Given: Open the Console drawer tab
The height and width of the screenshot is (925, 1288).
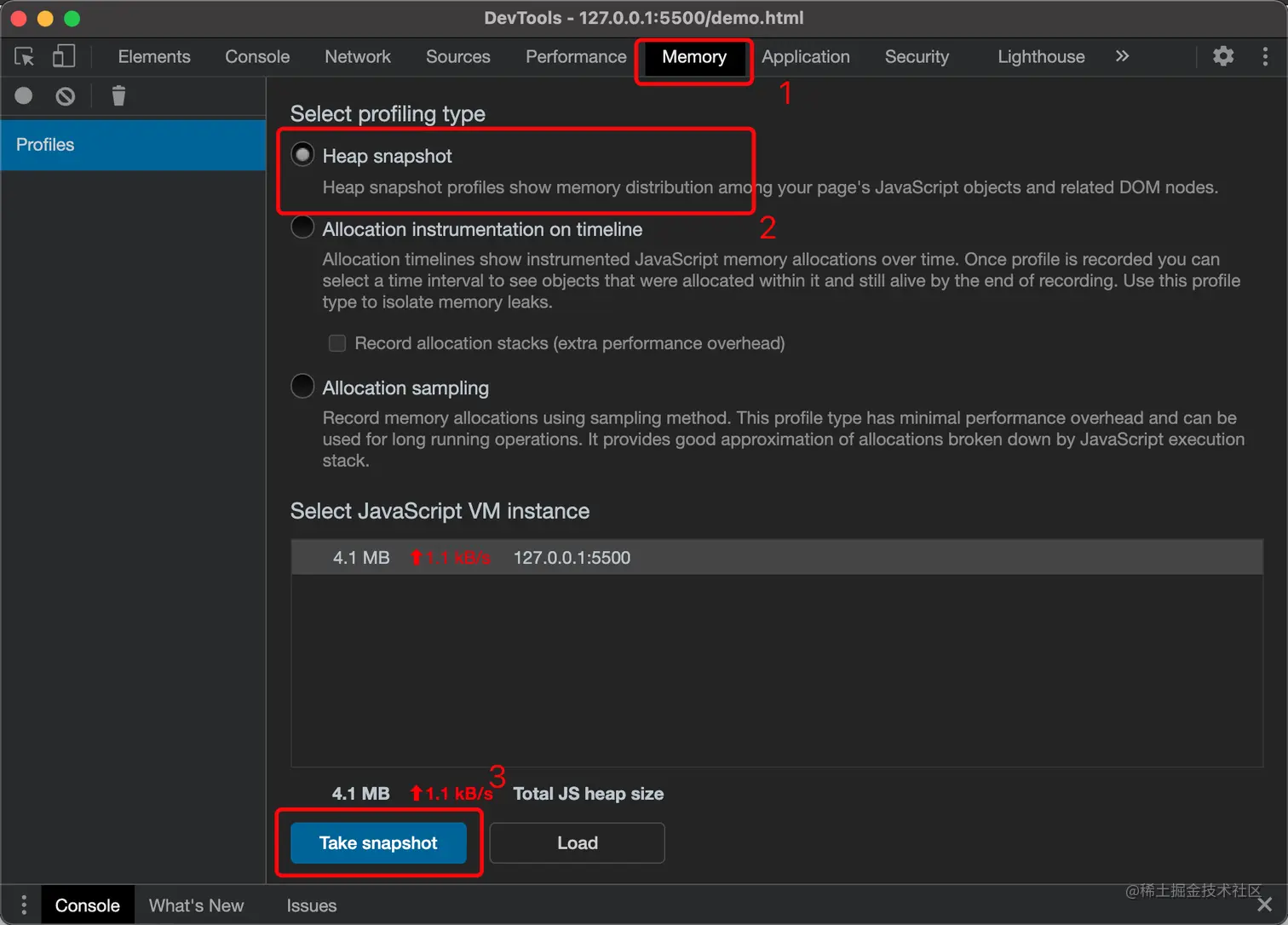Looking at the screenshot, I should click(x=88, y=905).
